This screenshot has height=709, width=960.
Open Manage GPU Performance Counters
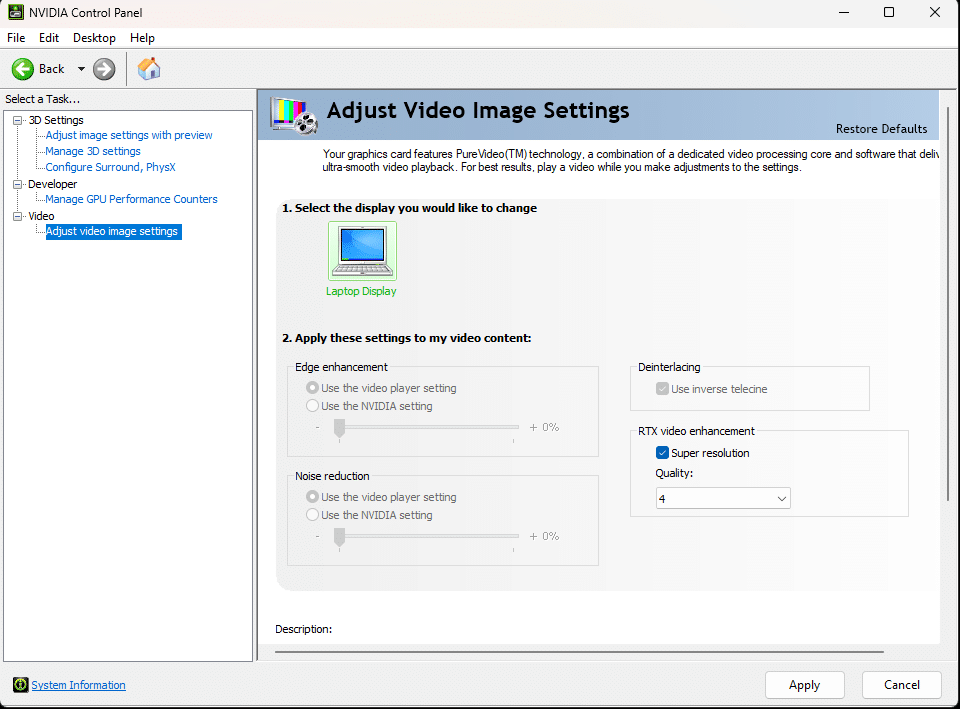pos(131,199)
